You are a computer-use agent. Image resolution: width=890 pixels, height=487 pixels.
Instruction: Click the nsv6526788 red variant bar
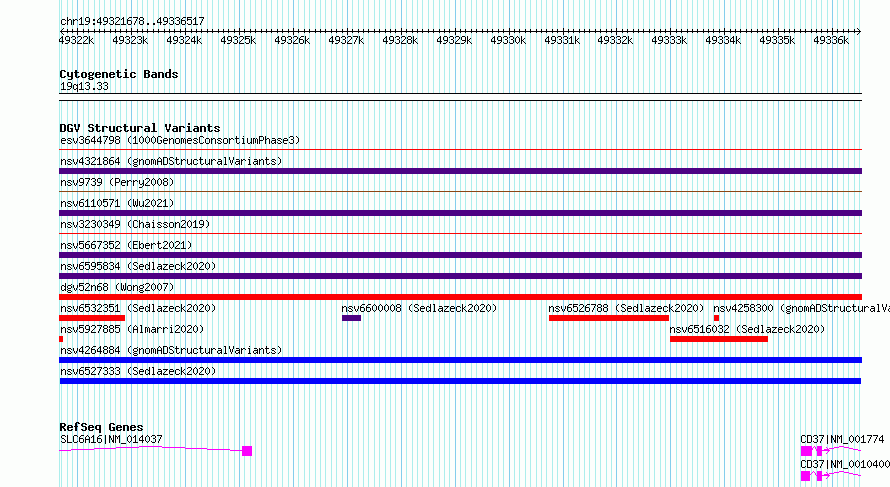[609, 318]
